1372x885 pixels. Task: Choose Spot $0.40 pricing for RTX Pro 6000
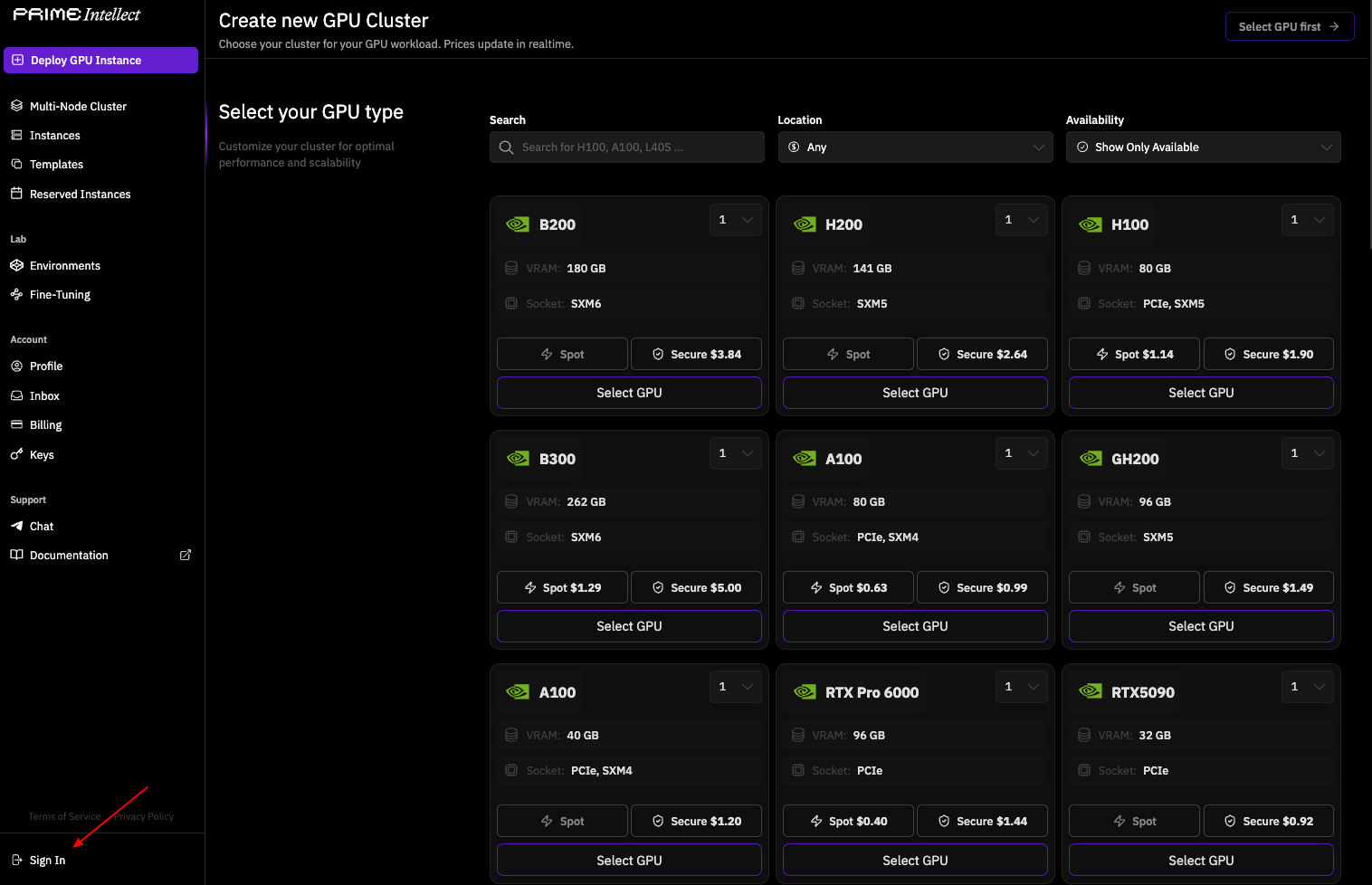pyautogui.click(x=848, y=821)
